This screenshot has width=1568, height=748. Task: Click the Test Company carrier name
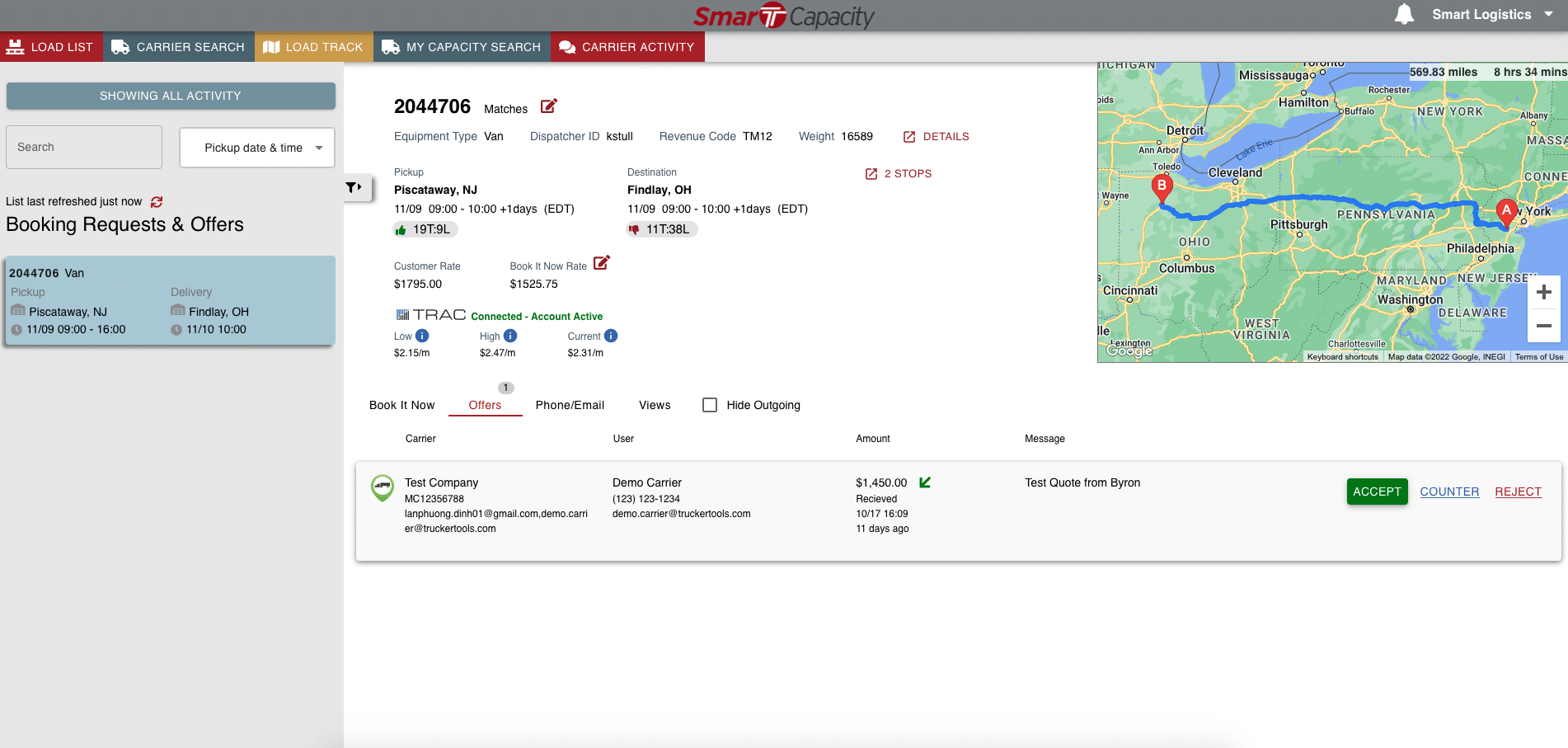coord(441,482)
